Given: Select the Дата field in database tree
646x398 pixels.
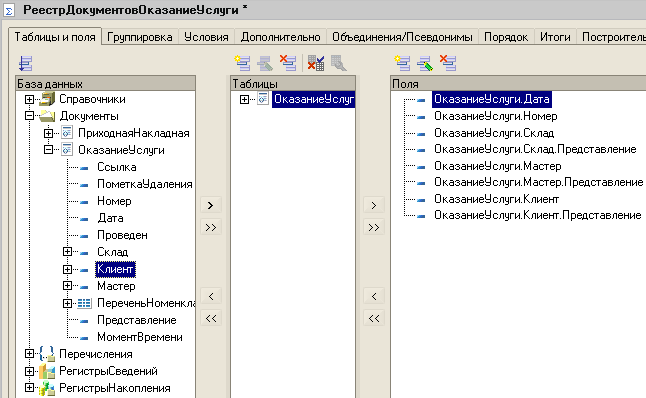Looking at the screenshot, I should pyautogui.click(x=110, y=218).
